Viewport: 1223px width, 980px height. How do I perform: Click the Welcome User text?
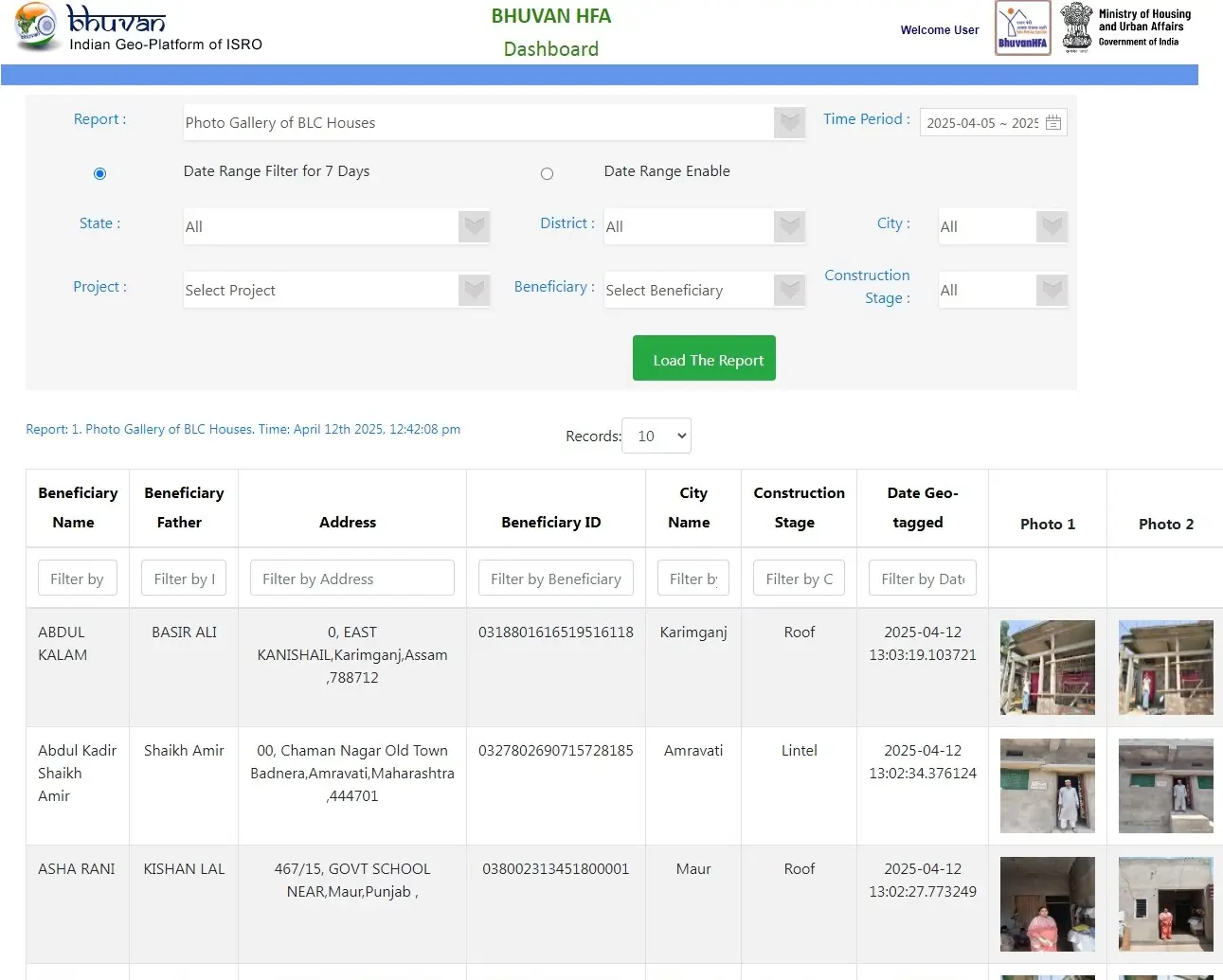(940, 30)
